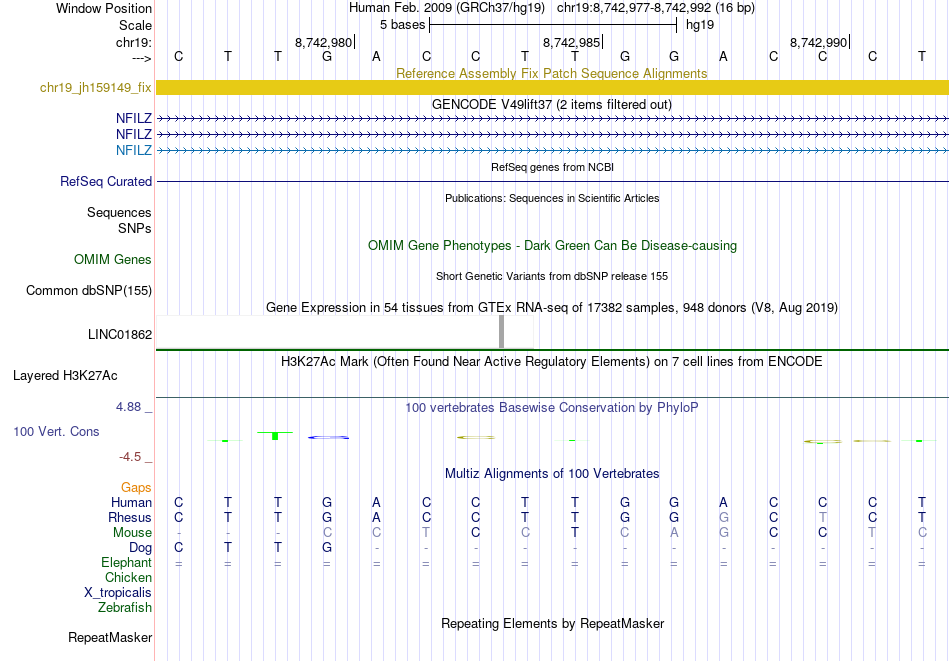Open GENCODE V49lift37 track title
This screenshot has width=950, height=661.
point(552,104)
